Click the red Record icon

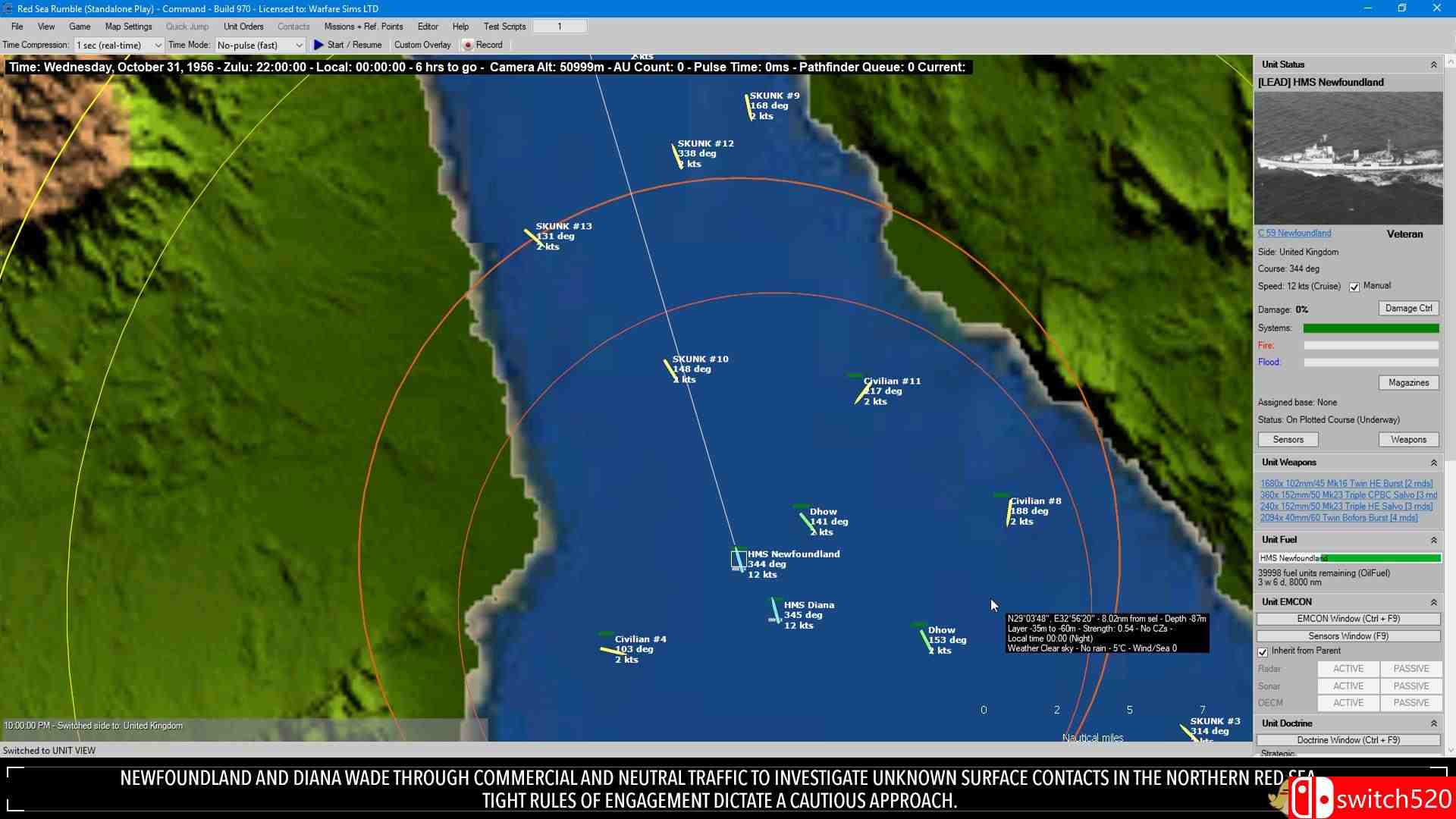pyautogui.click(x=468, y=45)
